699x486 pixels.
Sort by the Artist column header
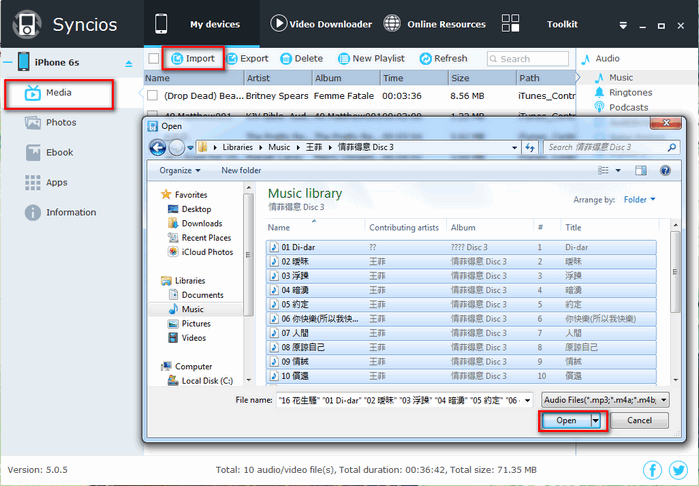click(x=278, y=78)
